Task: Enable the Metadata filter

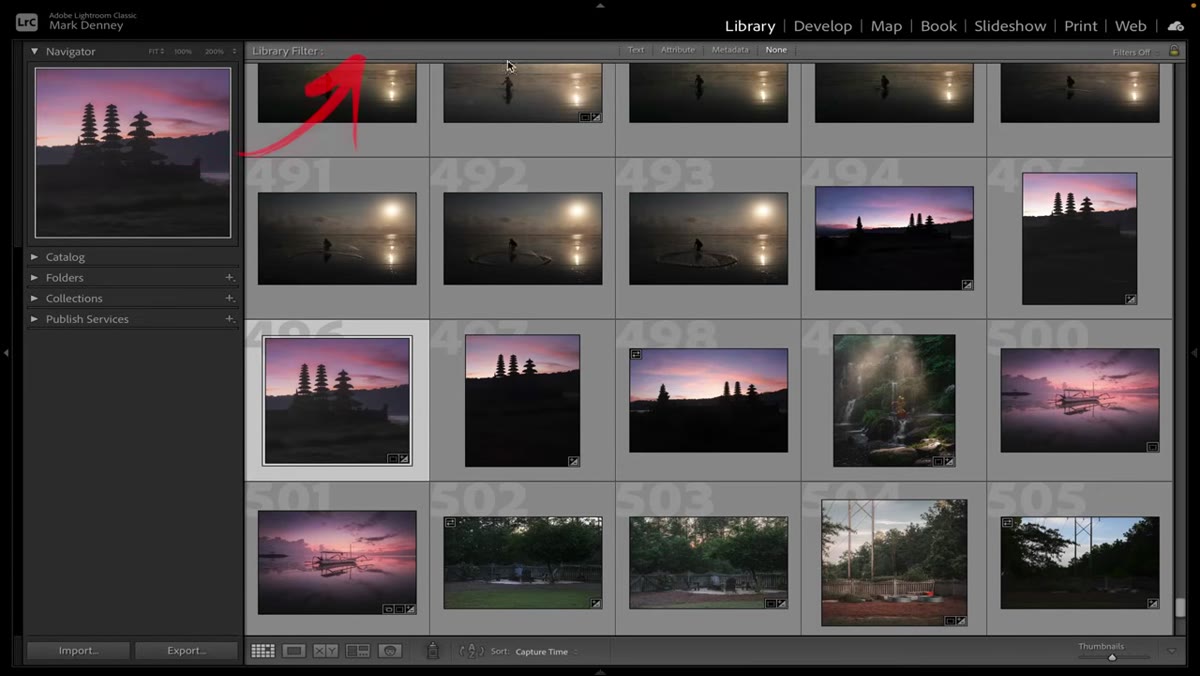Action: (730, 50)
